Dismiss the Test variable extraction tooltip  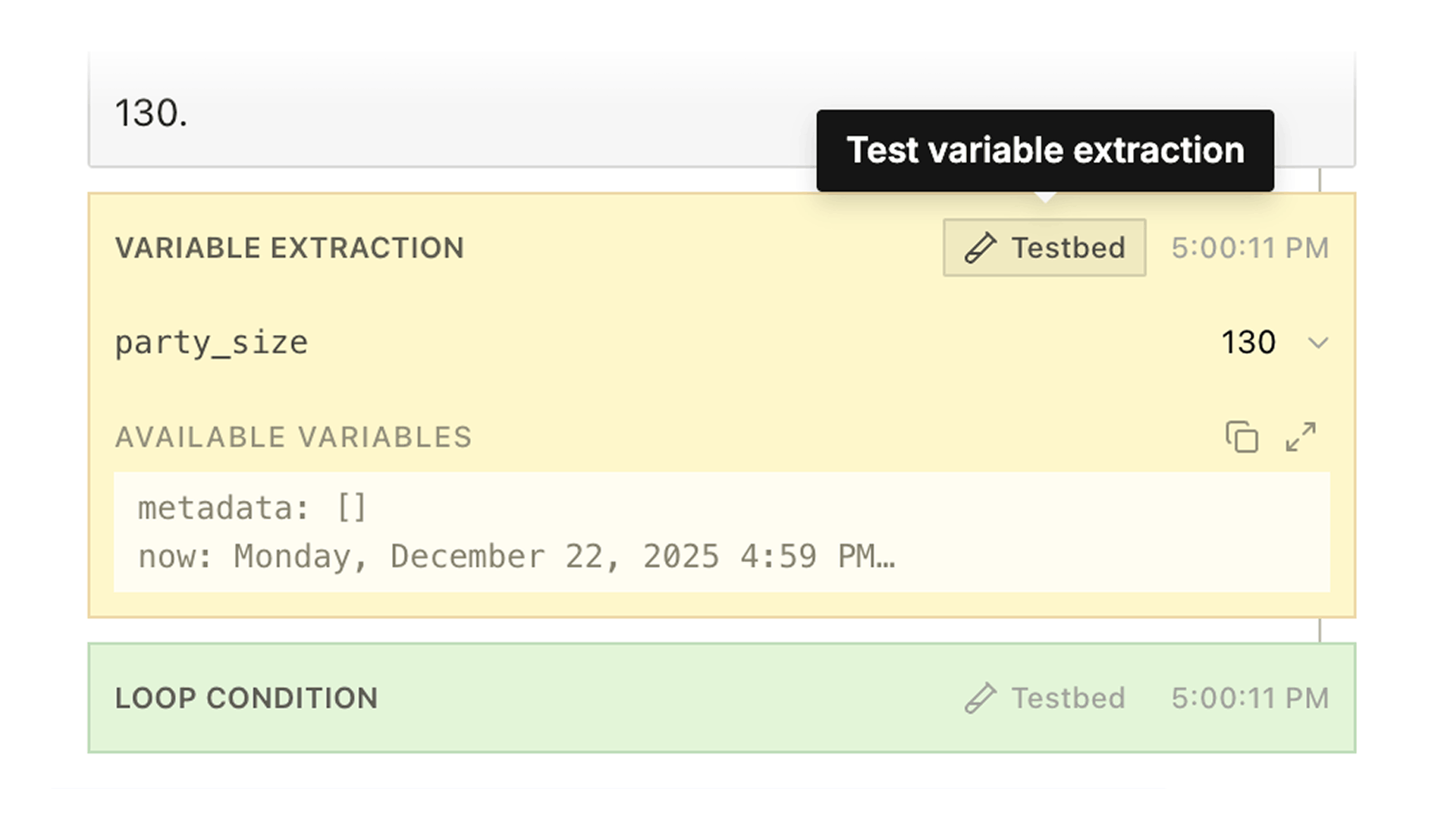1045,149
